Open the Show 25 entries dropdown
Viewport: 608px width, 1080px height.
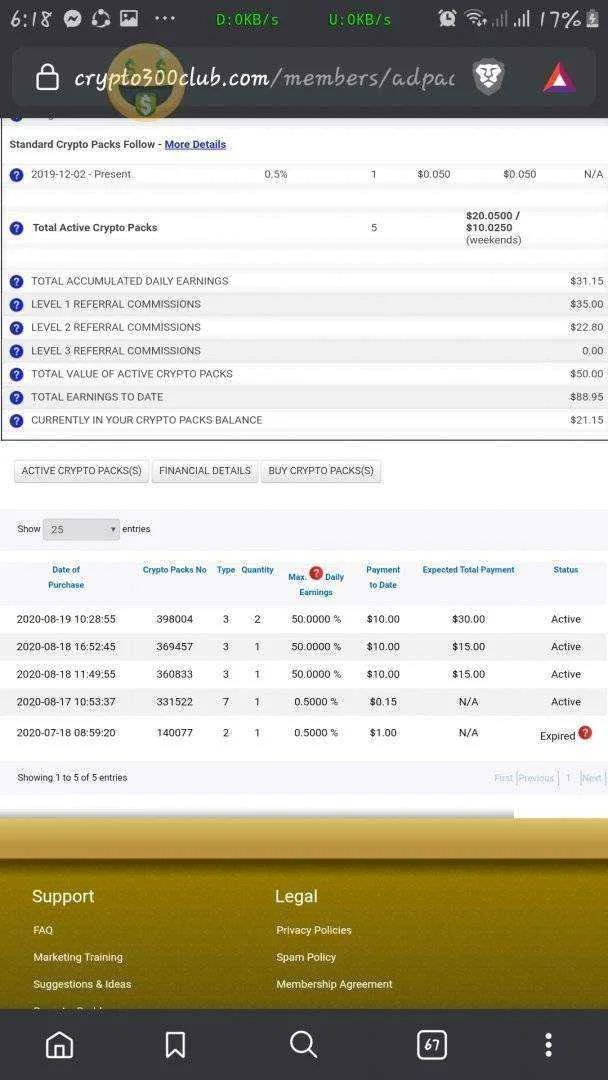[81, 530]
